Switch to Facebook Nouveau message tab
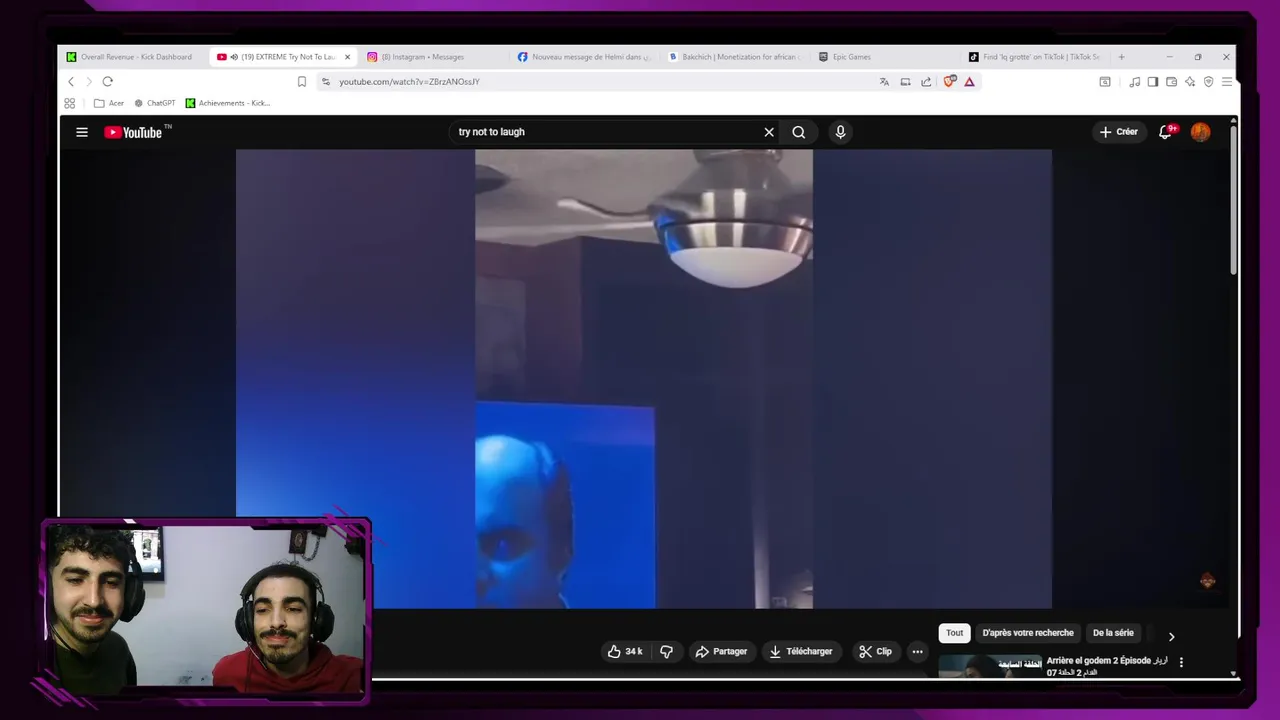1280x720 pixels. pos(585,57)
